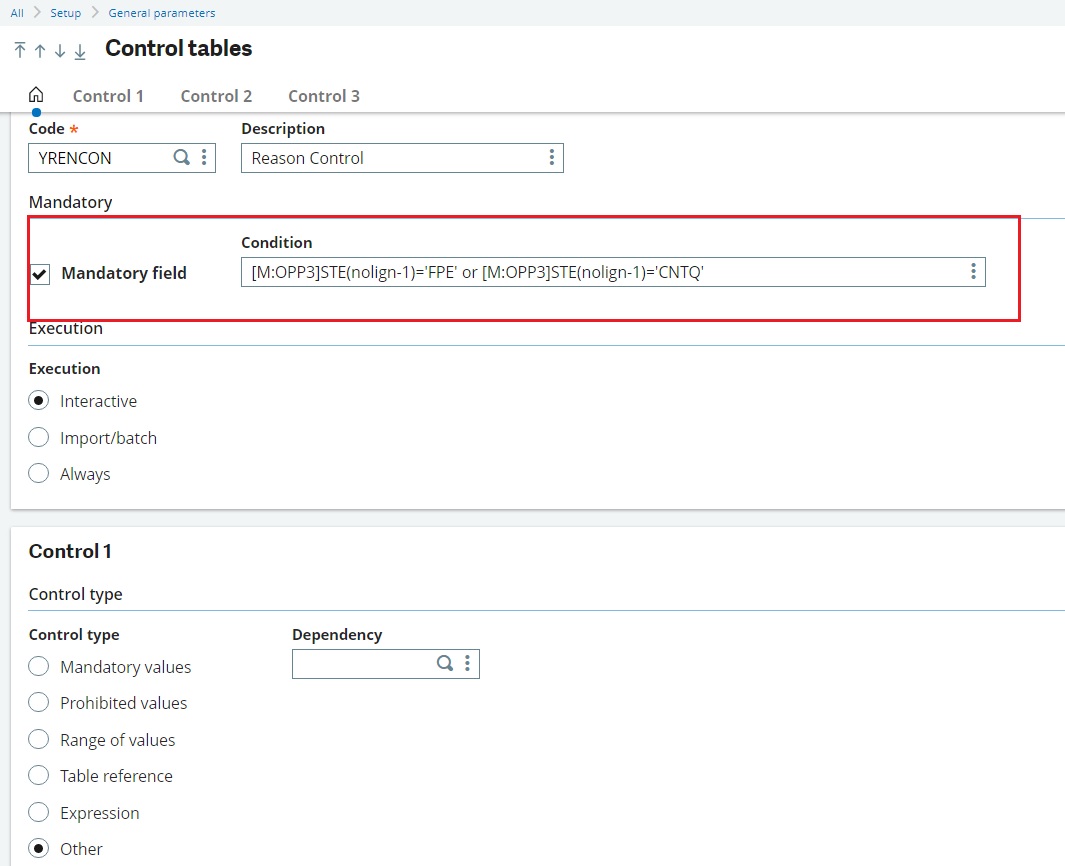Switch to the Control 3 tab

pos(323,96)
